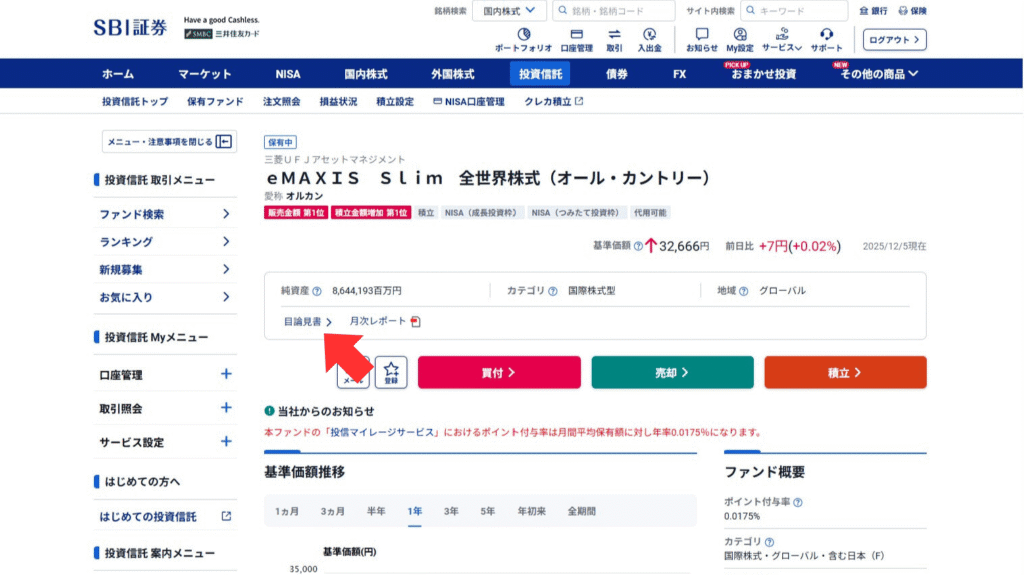Image resolution: width=1024 pixels, height=575 pixels.
Task: Click 月次レポート PDF icon
Action: [x=415, y=321]
